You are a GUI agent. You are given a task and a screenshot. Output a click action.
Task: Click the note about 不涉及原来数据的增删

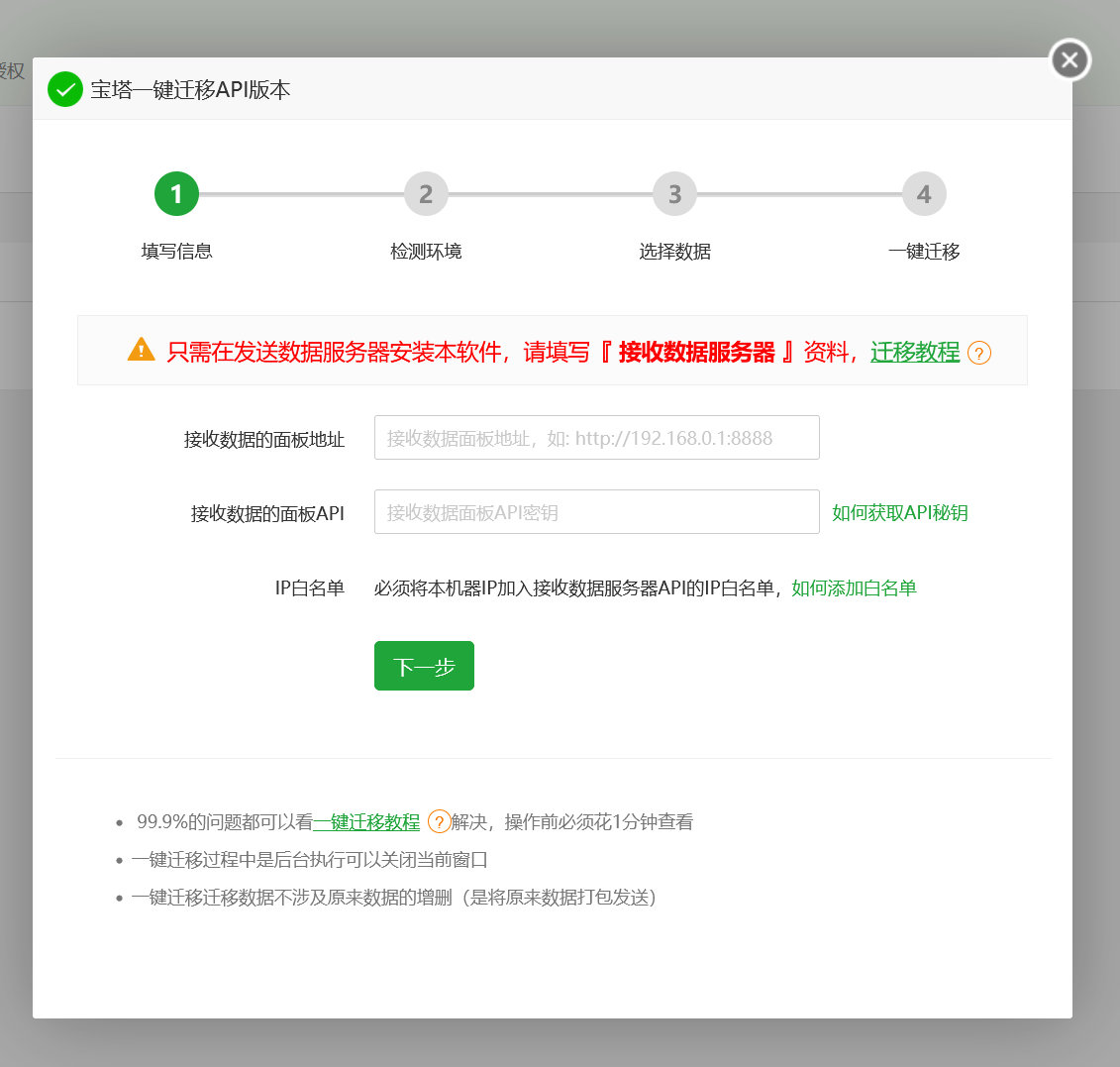(393, 898)
